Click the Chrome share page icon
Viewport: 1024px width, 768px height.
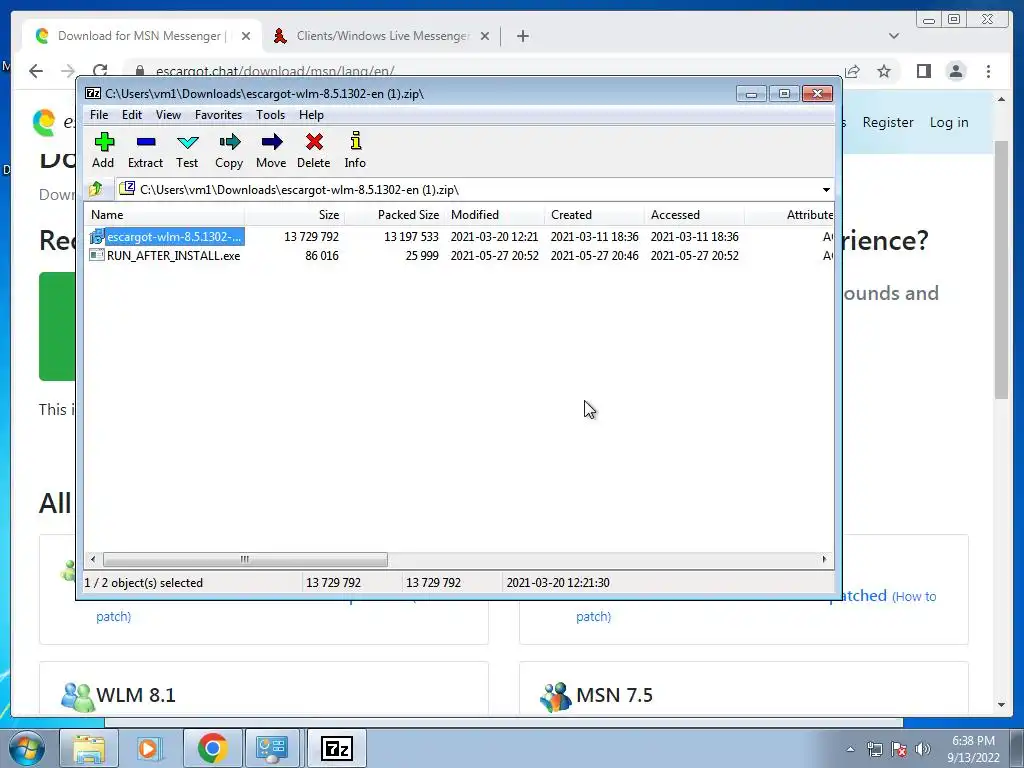pos(852,71)
